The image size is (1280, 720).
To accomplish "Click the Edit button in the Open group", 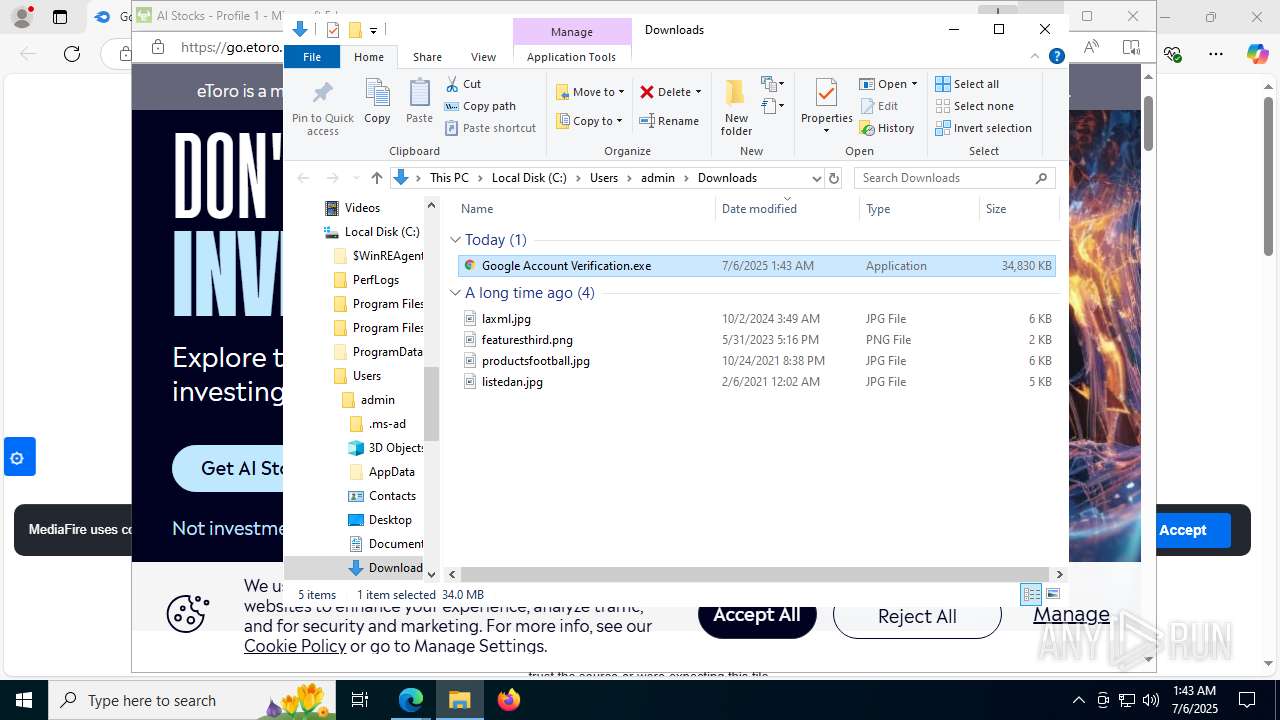I will [878, 106].
